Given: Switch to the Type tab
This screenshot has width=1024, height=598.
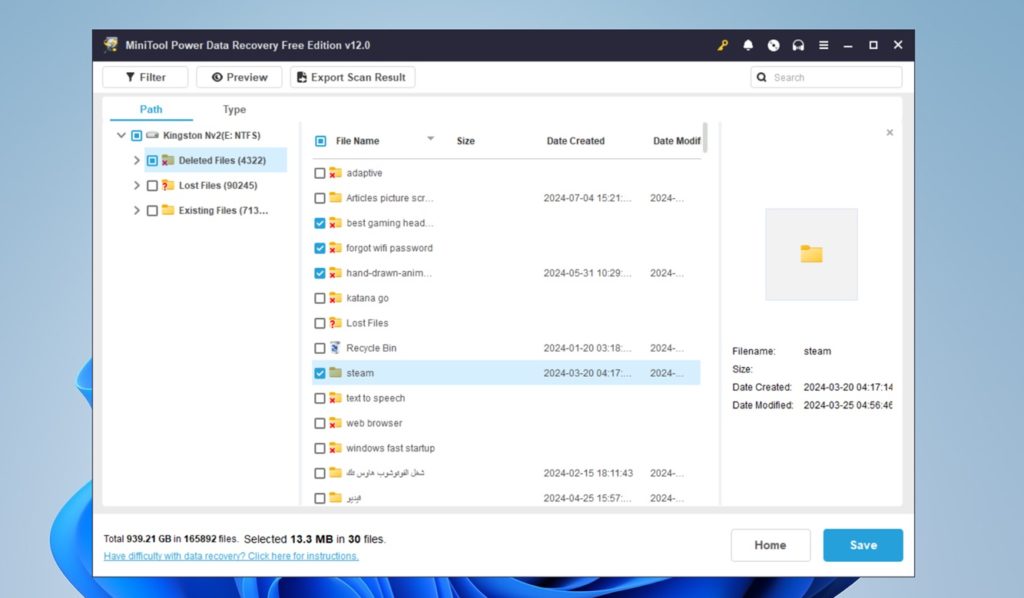Looking at the screenshot, I should [x=234, y=109].
